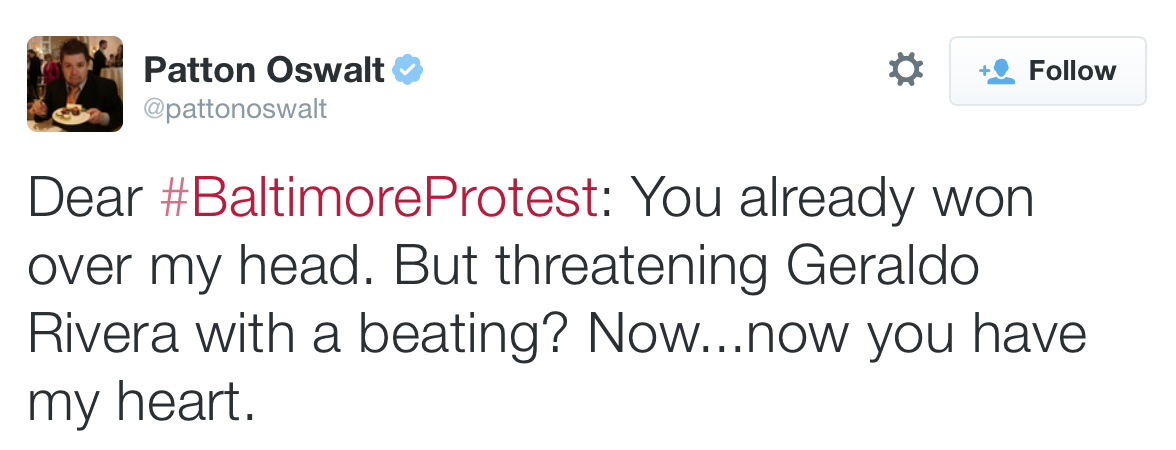Click "over my head." text

pyautogui.click(x=202, y=268)
